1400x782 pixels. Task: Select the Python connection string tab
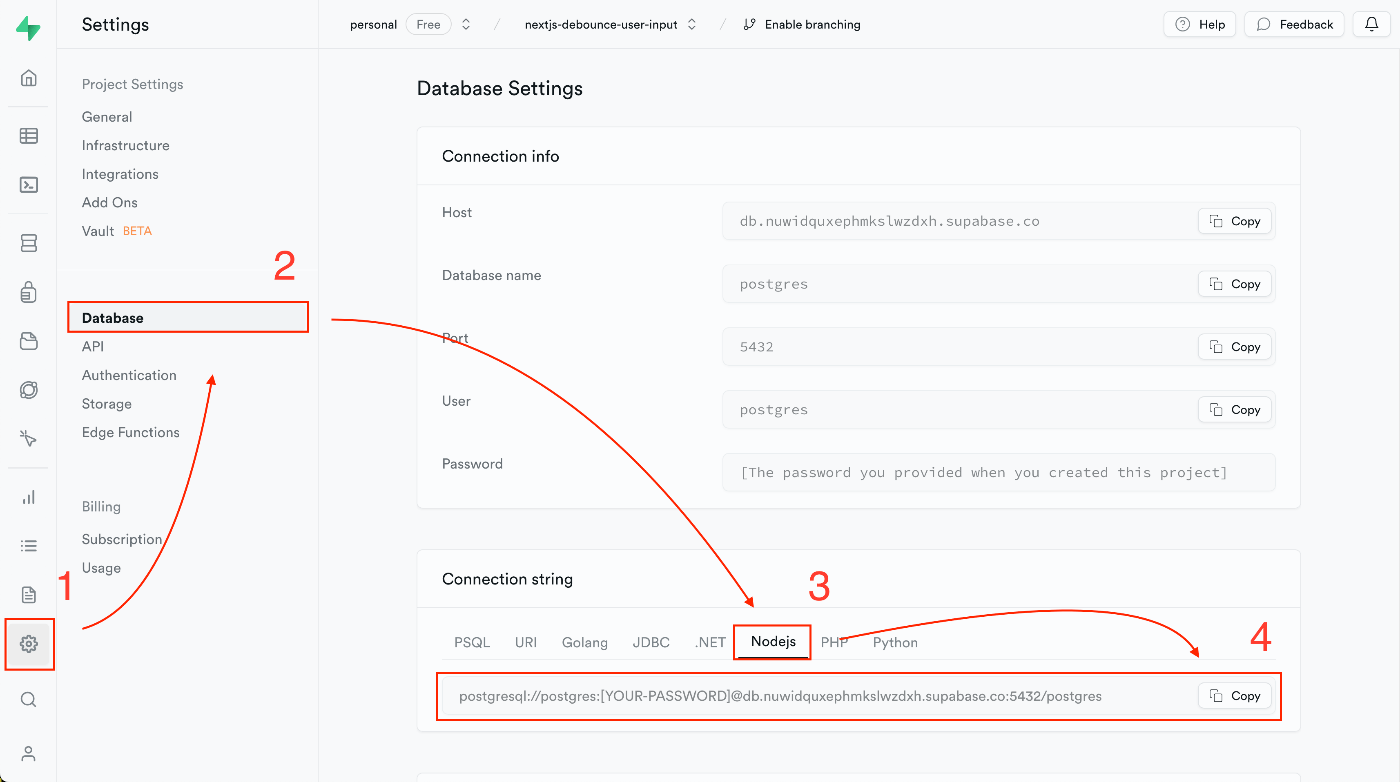point(895,642)
